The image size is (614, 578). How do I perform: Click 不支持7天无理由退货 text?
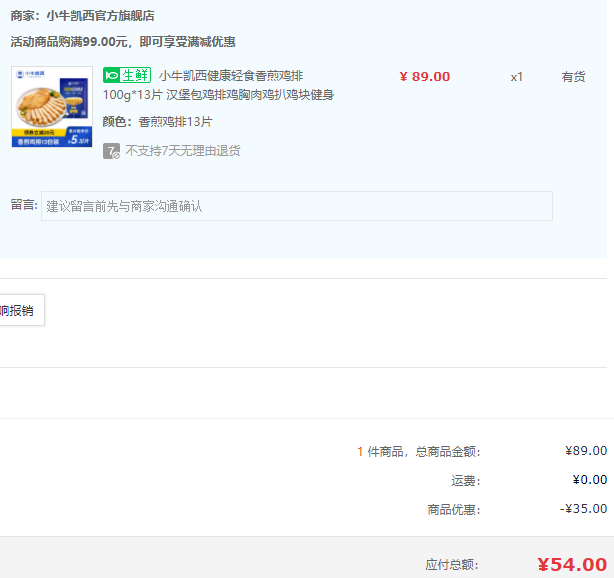point(182,151)
